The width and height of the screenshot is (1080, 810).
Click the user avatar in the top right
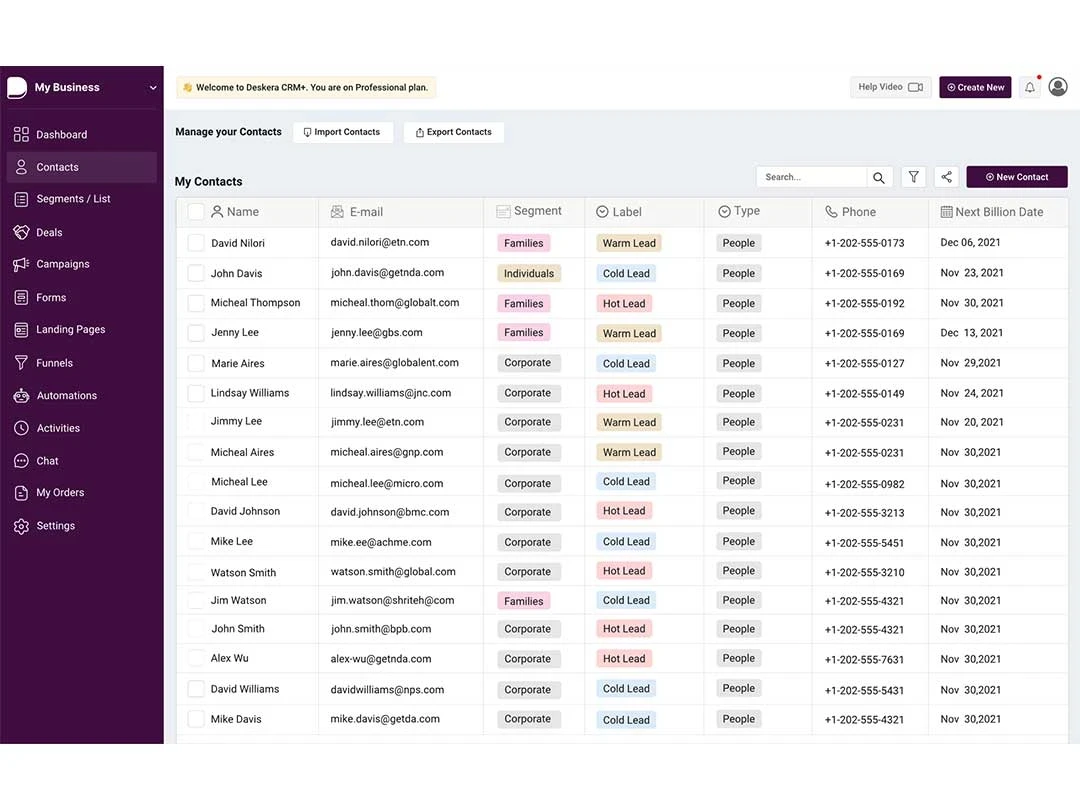click(1058, 87)
